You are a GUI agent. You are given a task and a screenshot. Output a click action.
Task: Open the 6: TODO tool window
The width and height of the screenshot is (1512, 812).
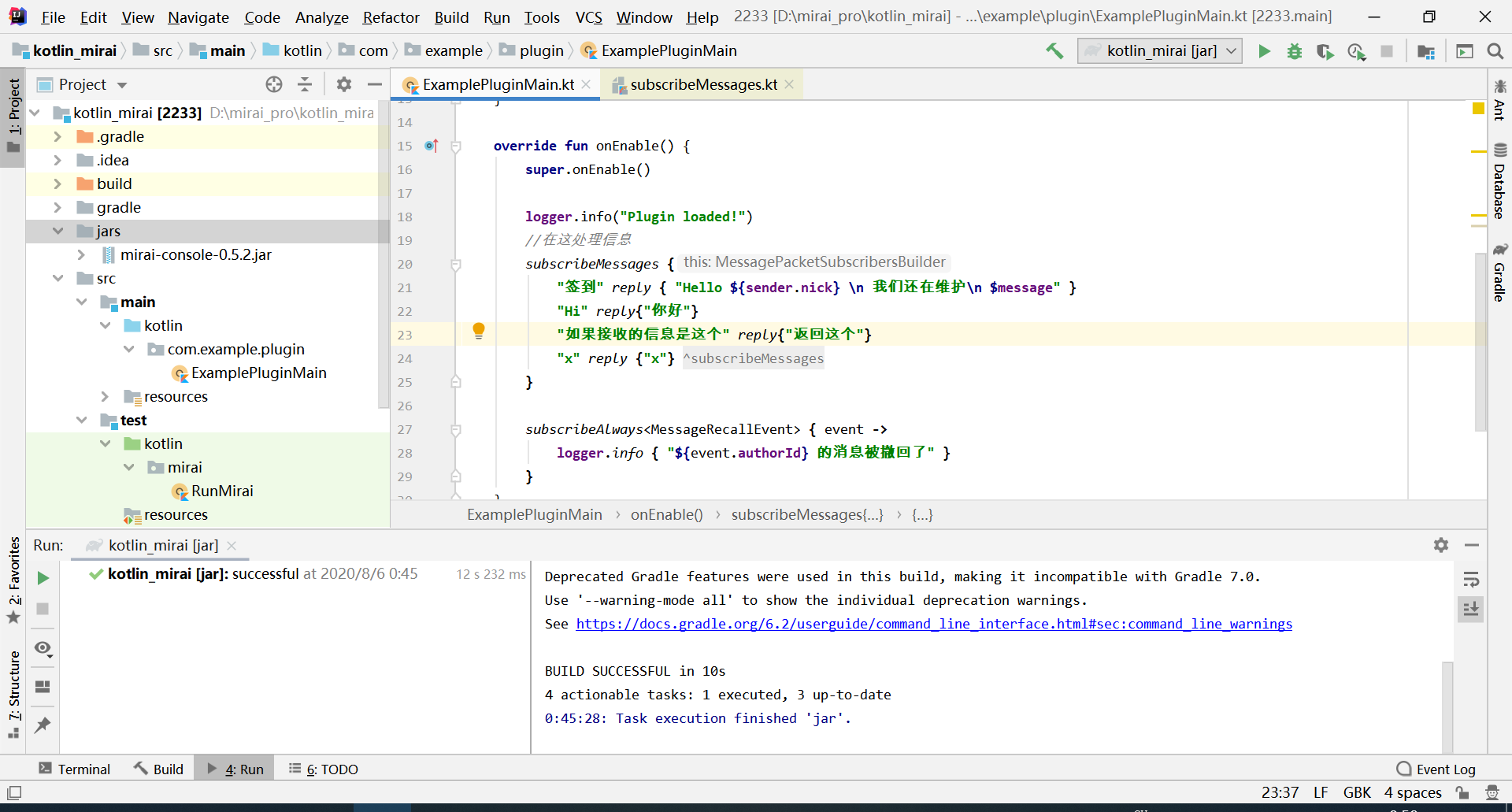323,769
